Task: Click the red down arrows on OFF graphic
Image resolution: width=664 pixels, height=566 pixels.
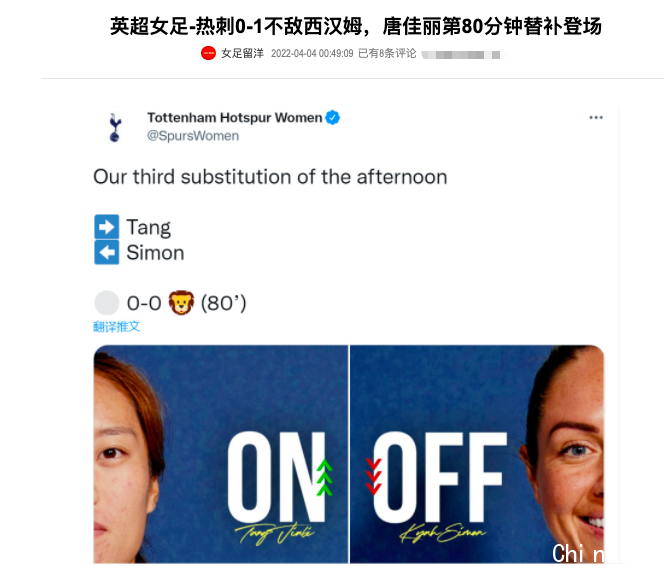Action: [x=374, y=476]
